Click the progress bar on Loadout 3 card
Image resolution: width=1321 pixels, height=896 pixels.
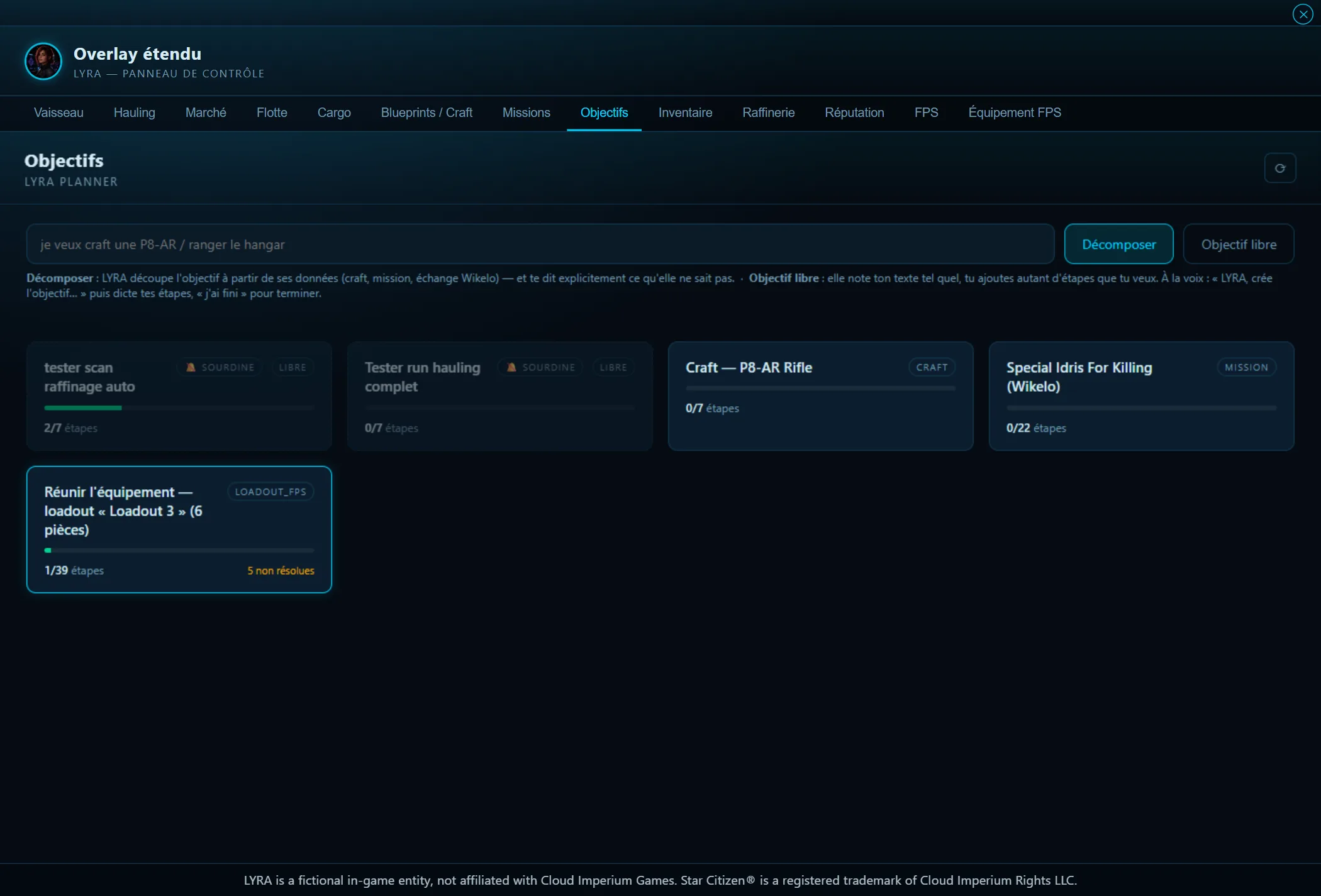(179, 550)
